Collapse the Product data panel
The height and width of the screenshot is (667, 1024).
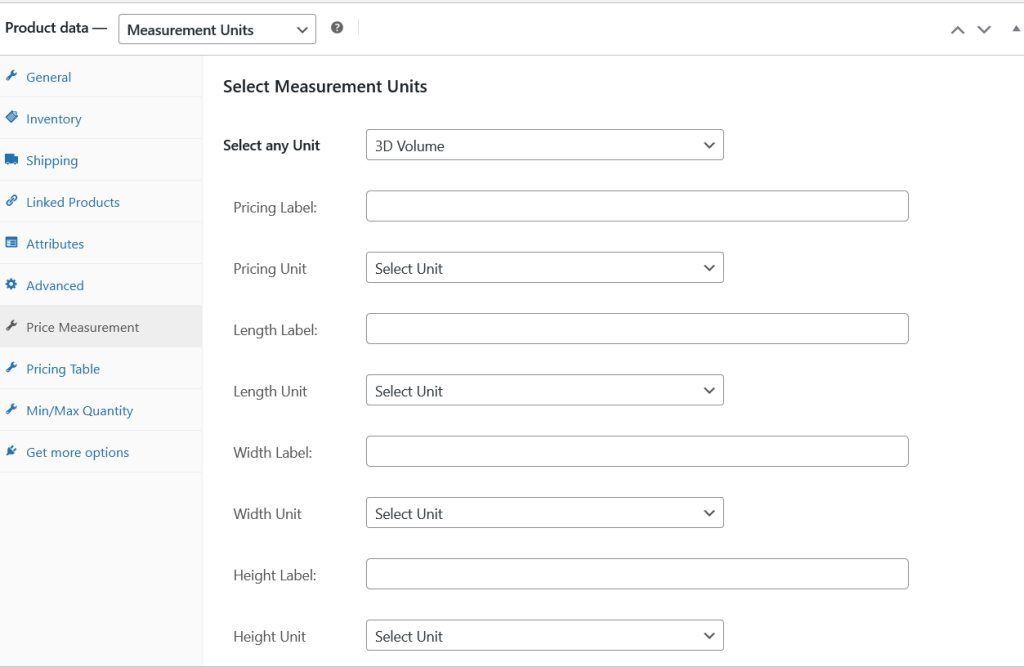coord(1016,29)
